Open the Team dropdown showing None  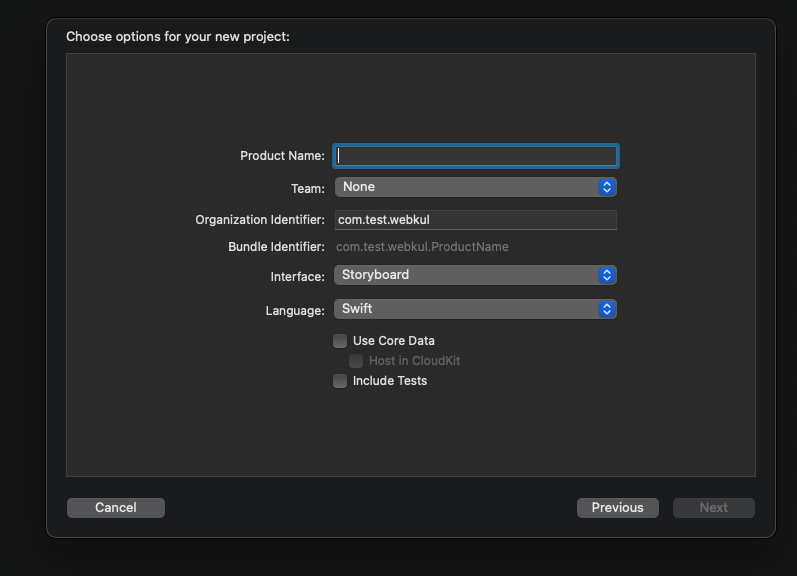[467, 187]
